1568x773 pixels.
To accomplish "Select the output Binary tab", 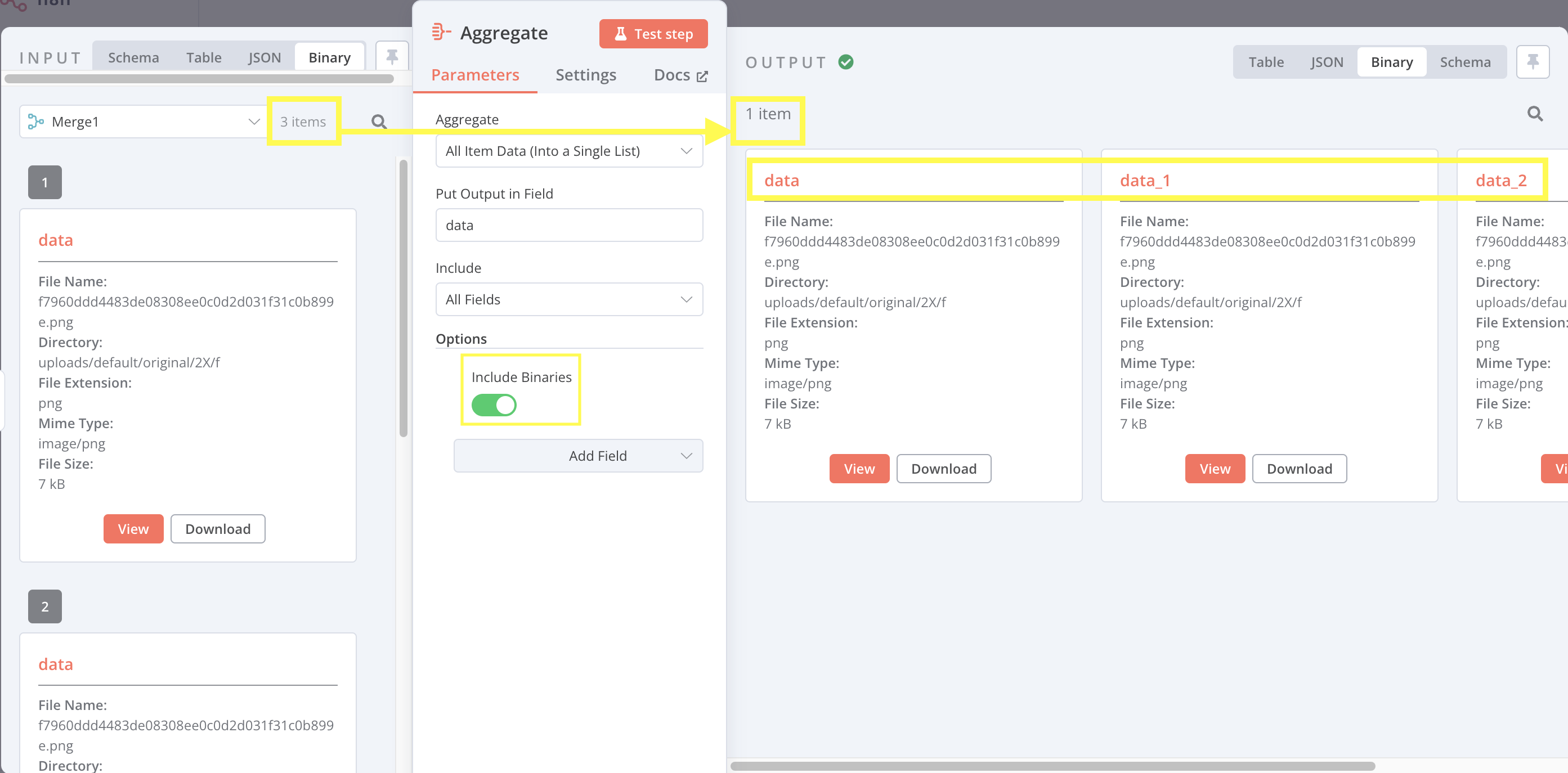I will (1391, 62).
